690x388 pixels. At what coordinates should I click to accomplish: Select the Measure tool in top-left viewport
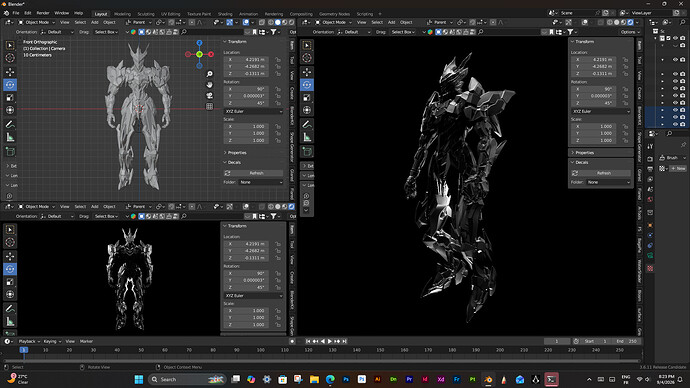10,138
